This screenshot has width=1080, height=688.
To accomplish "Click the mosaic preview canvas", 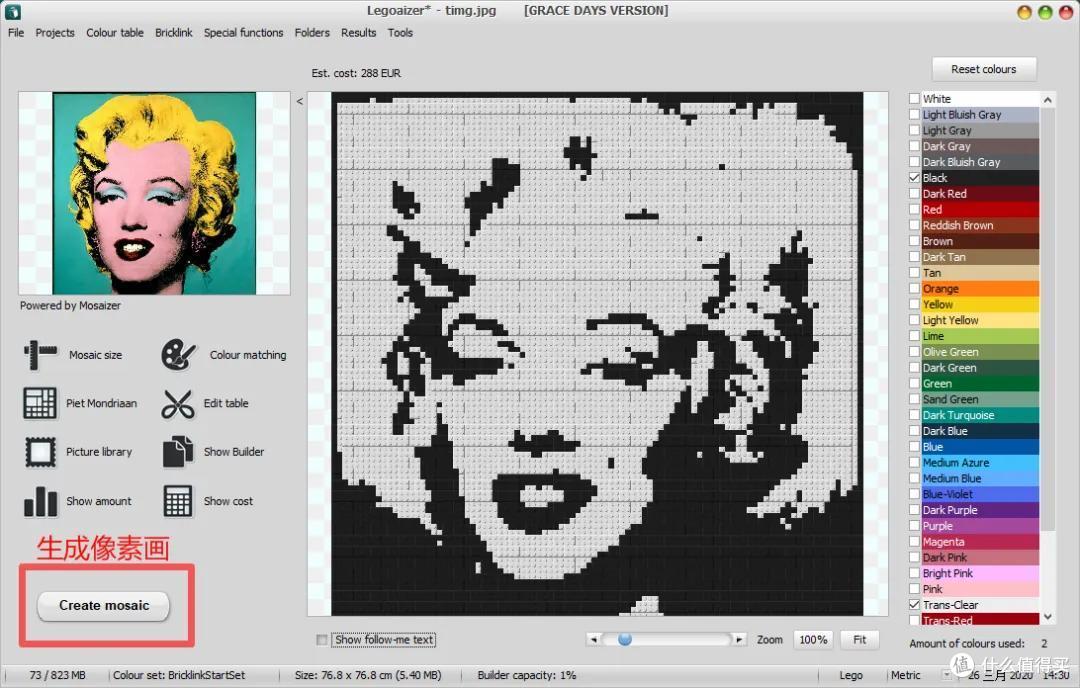I will pyautogui.click(x=597, y=353).
